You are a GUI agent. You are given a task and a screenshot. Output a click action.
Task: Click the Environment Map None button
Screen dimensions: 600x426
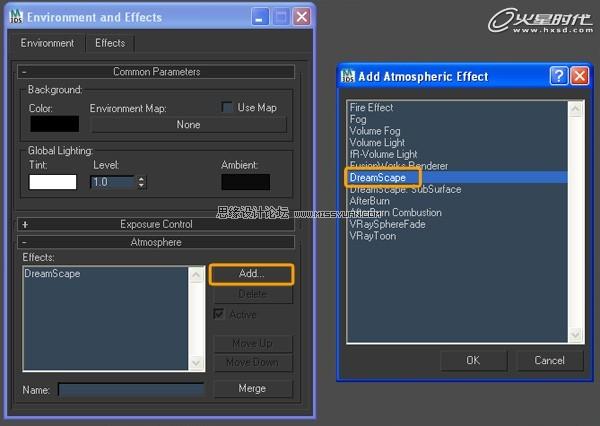pyautogui.click(x=188, y=125)
